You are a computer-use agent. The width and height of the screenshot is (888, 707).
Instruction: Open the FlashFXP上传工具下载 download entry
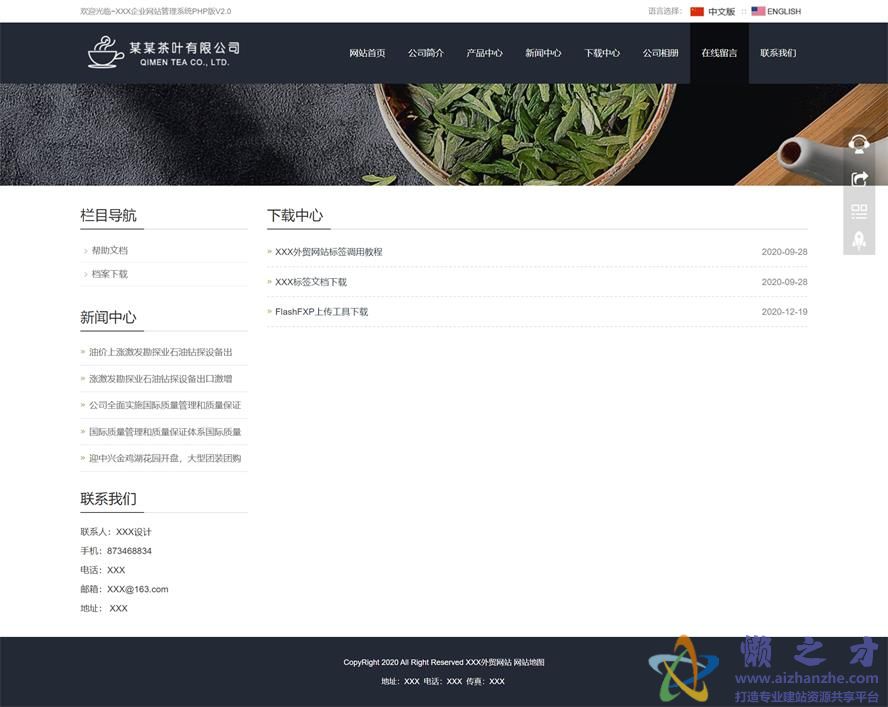click(322, 311)
